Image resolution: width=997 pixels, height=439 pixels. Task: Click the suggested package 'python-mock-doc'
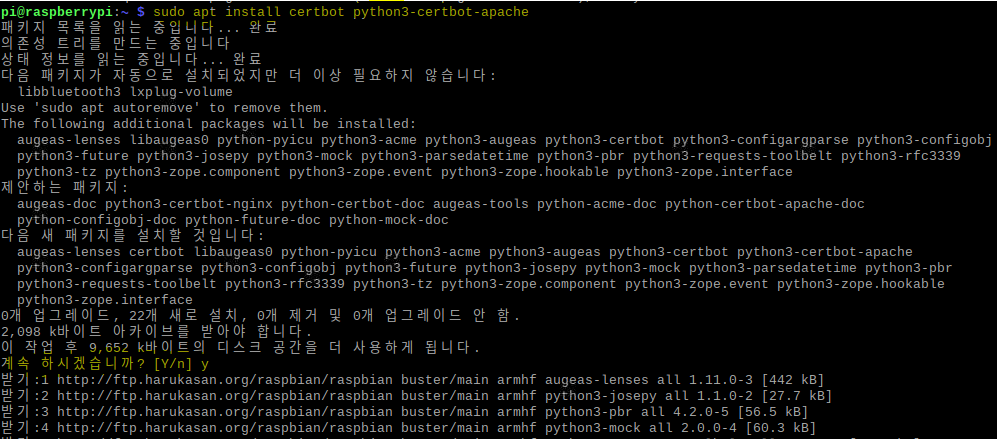[x=388, y=220]
